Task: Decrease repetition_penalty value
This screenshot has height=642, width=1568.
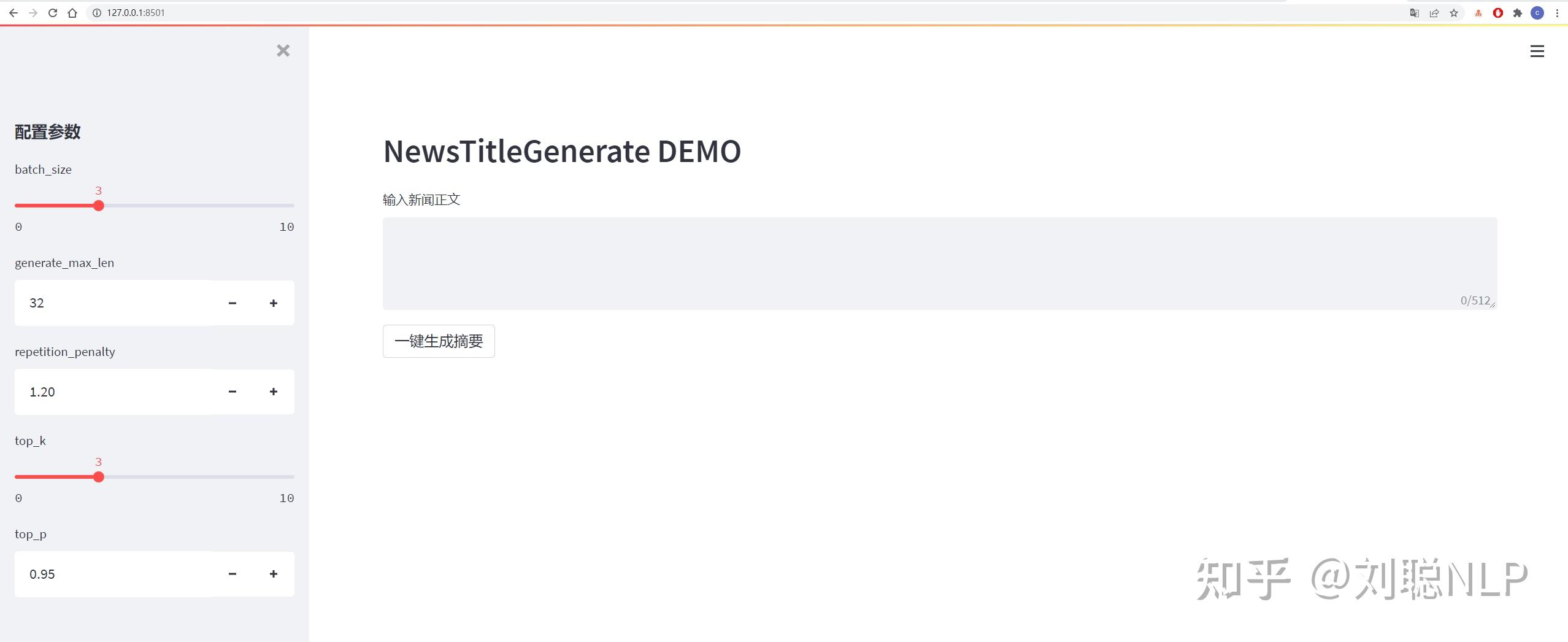Action: pyautogui.click(x=233, y=392)
